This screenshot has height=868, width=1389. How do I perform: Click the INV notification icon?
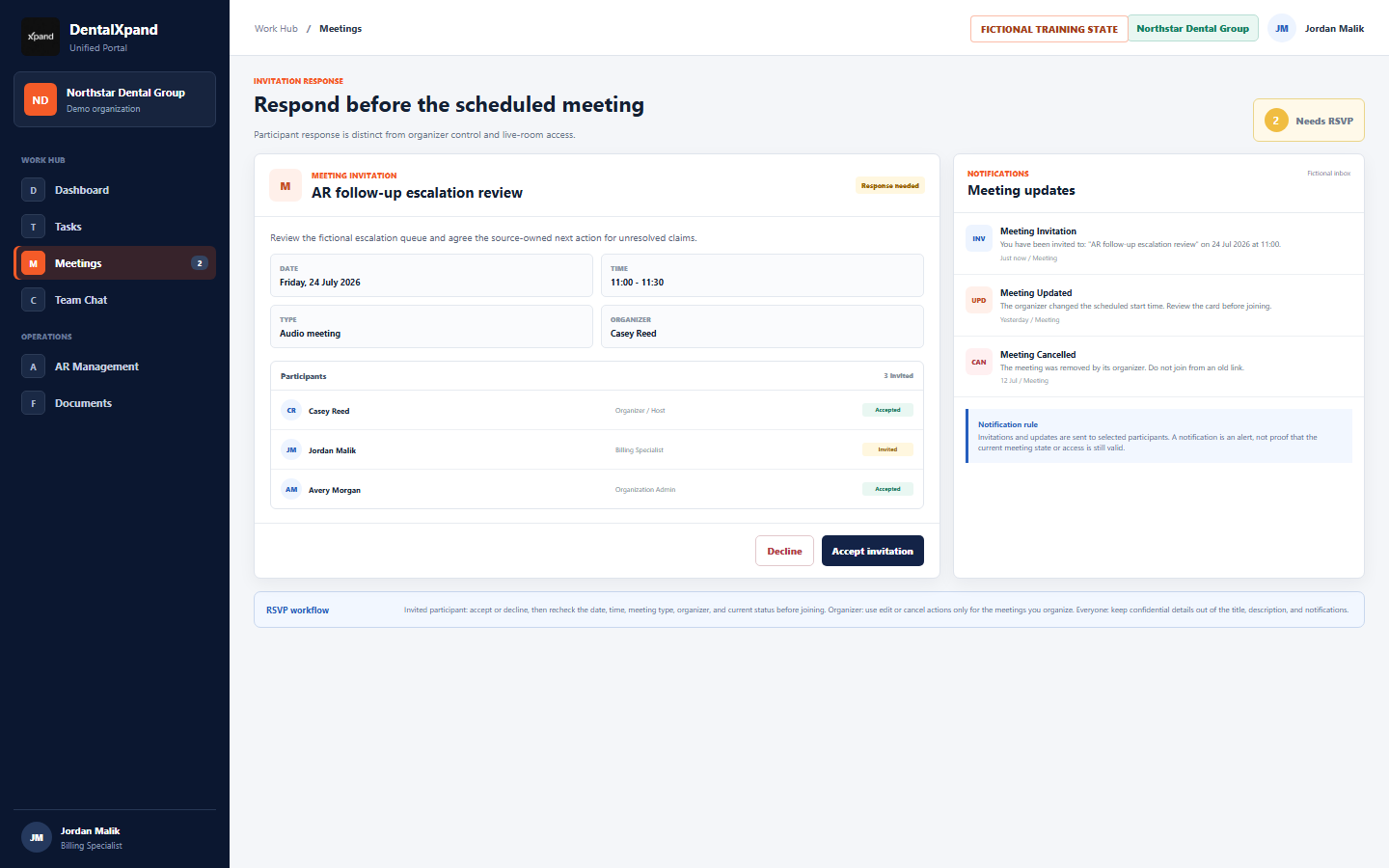click(x=979, y=238)
